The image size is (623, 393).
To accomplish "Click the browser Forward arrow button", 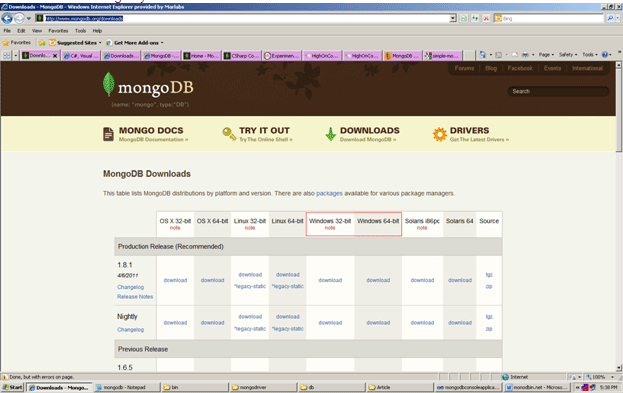I will [x=19, y=18].
